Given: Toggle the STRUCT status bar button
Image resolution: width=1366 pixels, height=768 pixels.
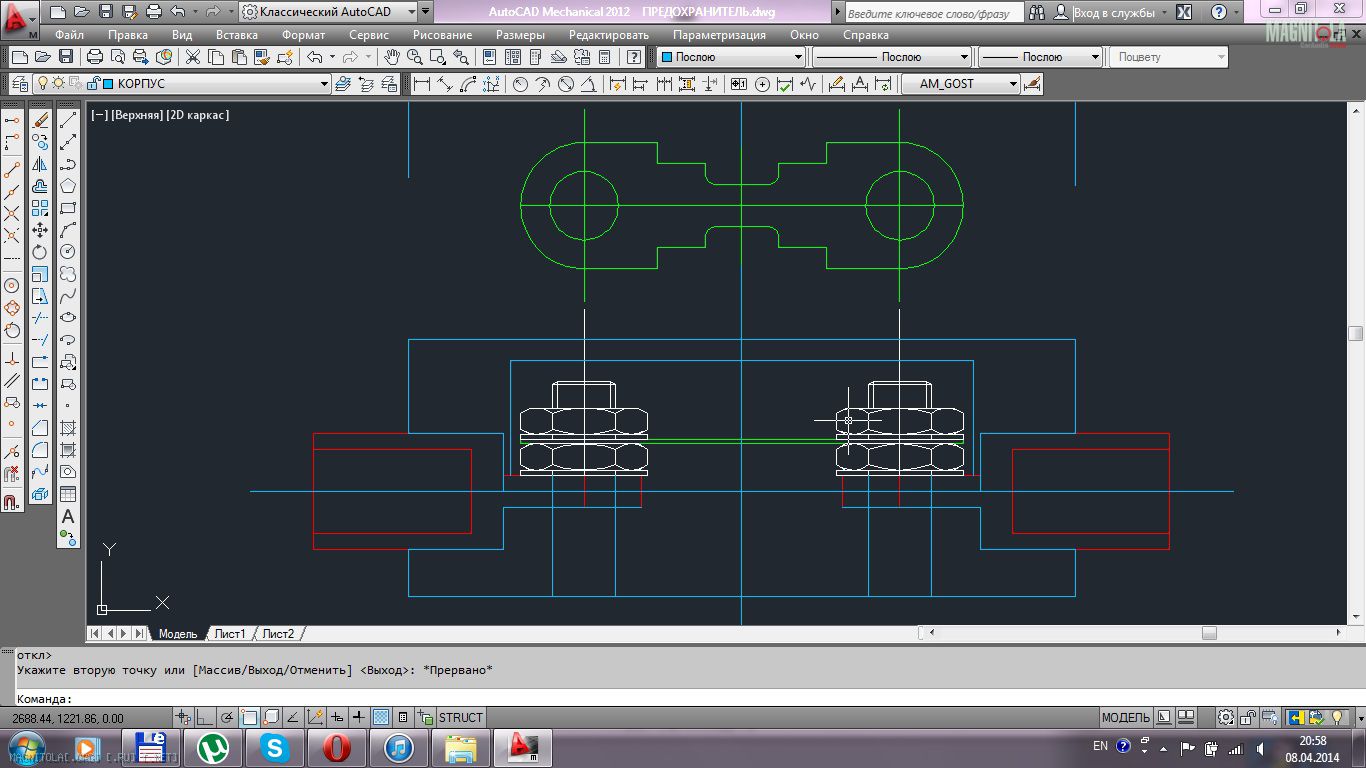Looking at the screenshot, I should click(x=461, y=717).
